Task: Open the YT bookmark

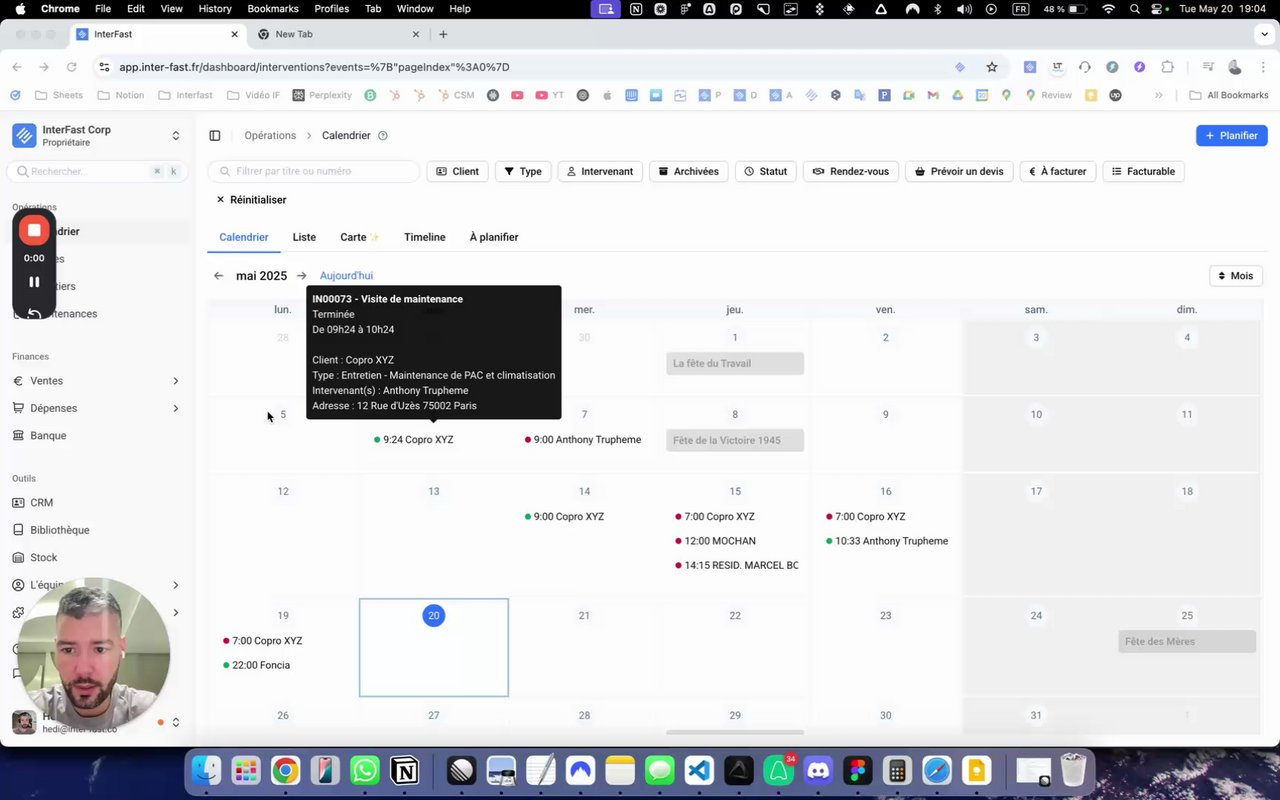Action: (x=550, y=95)
